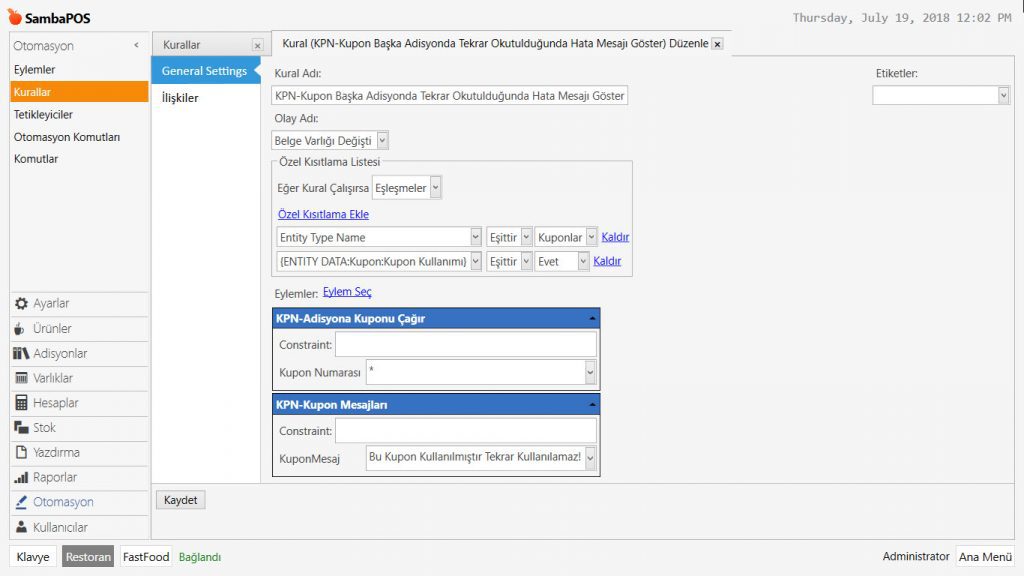Click the Özel Kısıtlama Ekle link

click(x=322, y=214)
